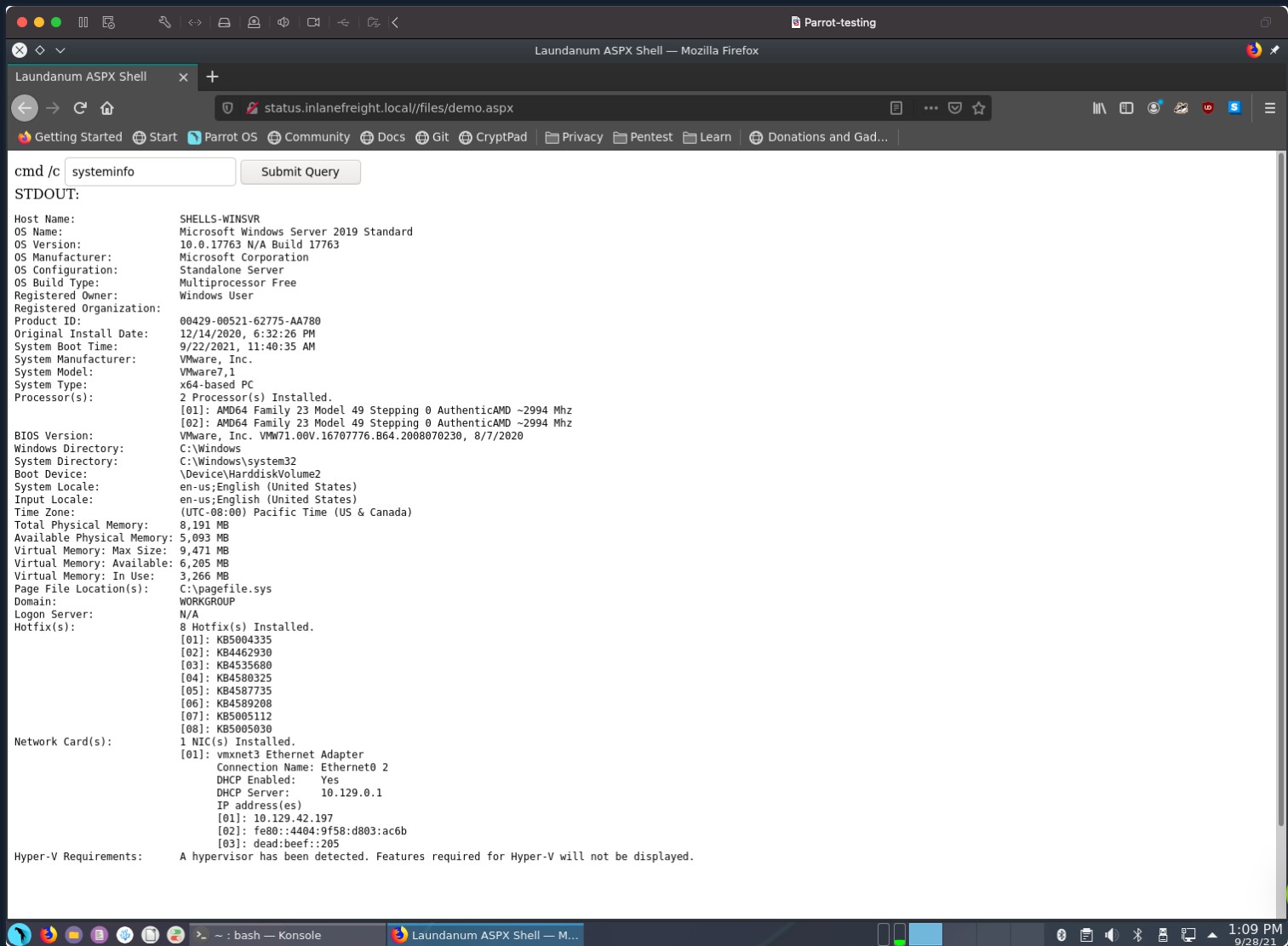The height and width of the screenshot is (946, 1288).
Task: Bookmark this page with star
Action: coord(979,108)
